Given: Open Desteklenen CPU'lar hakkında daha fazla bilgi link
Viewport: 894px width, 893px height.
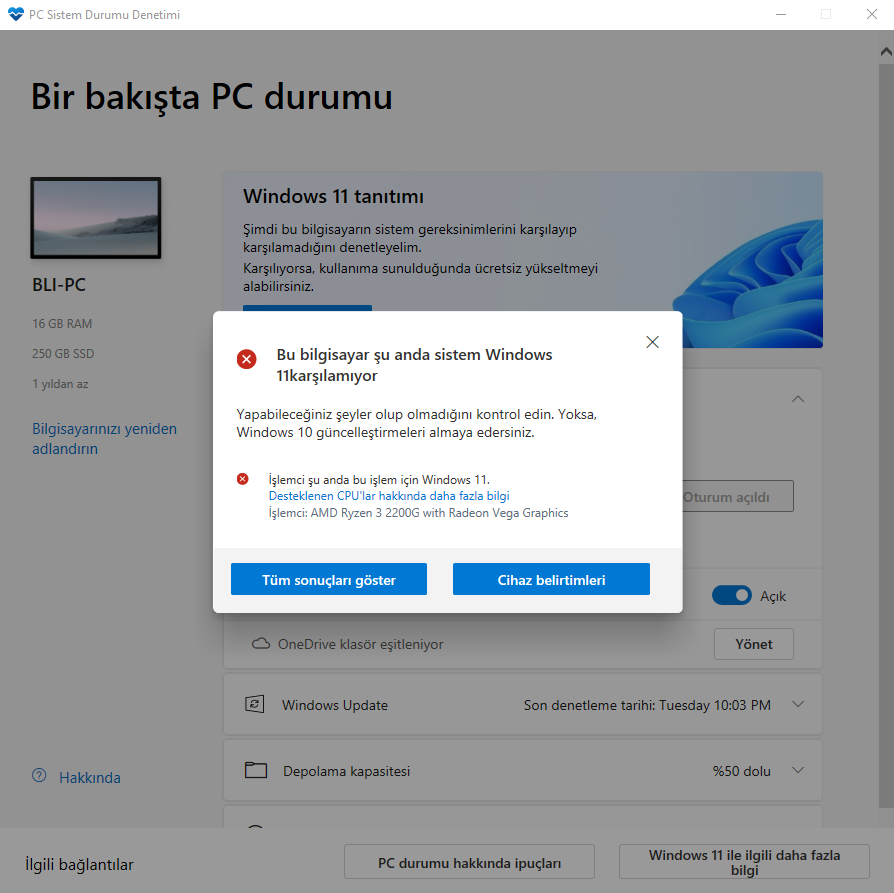Looking at the screenshot, I should pyautogui.click(x=389, y=496).
